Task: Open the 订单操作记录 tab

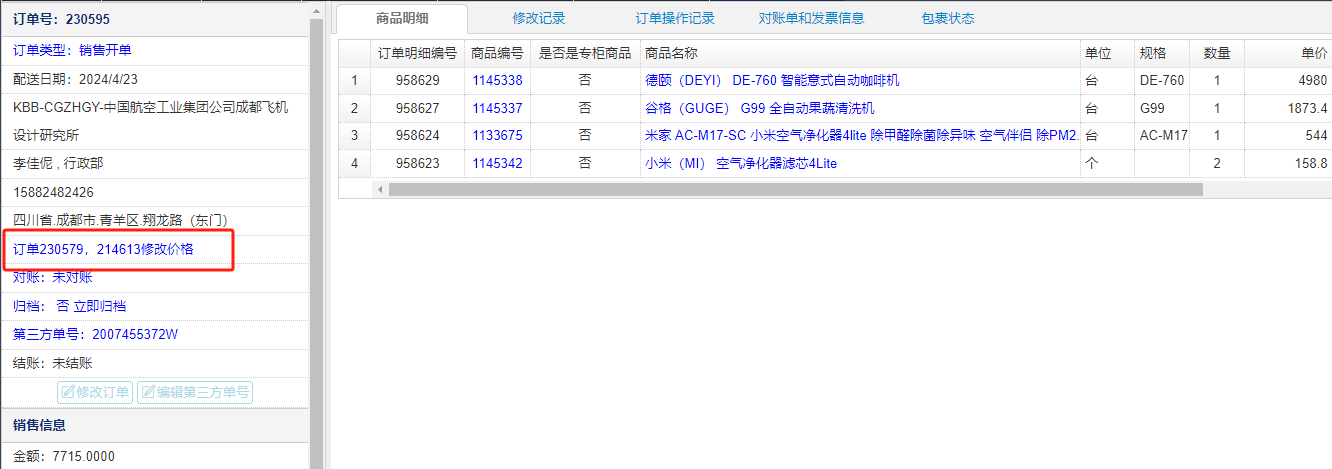Action: [x=675, y=18]
